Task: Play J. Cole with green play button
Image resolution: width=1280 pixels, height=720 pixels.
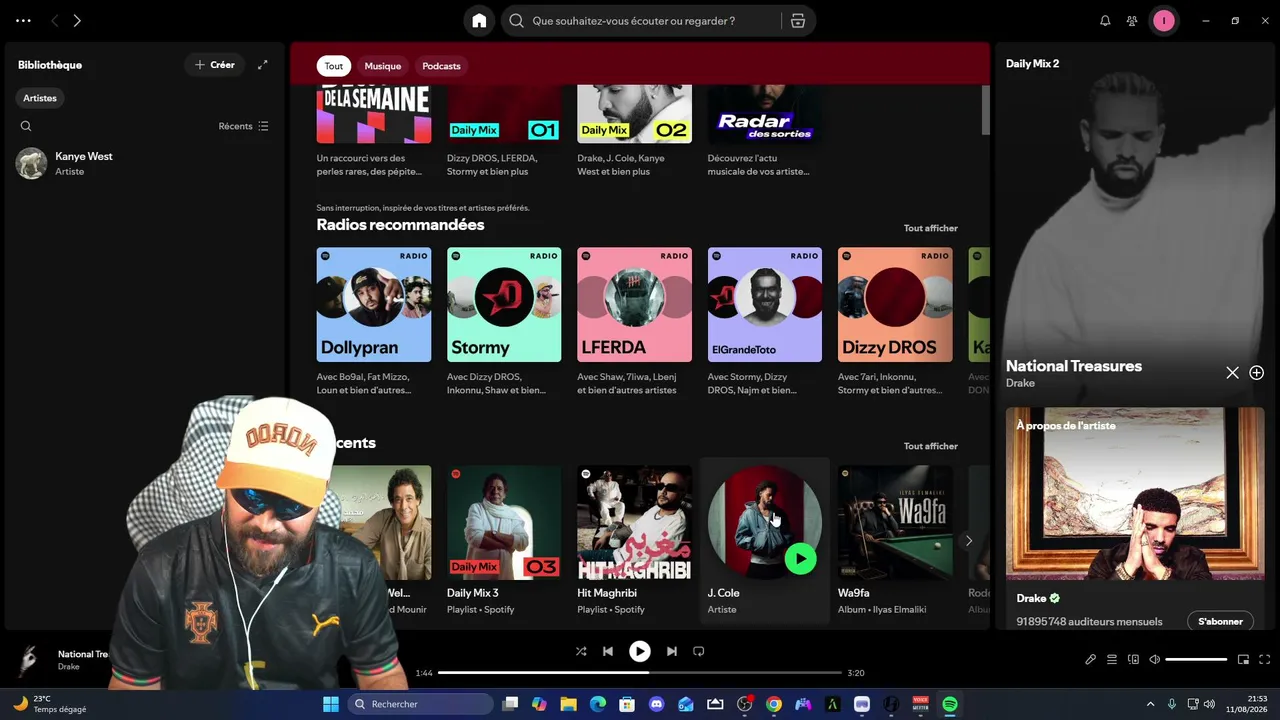Action: coord(800,558)
